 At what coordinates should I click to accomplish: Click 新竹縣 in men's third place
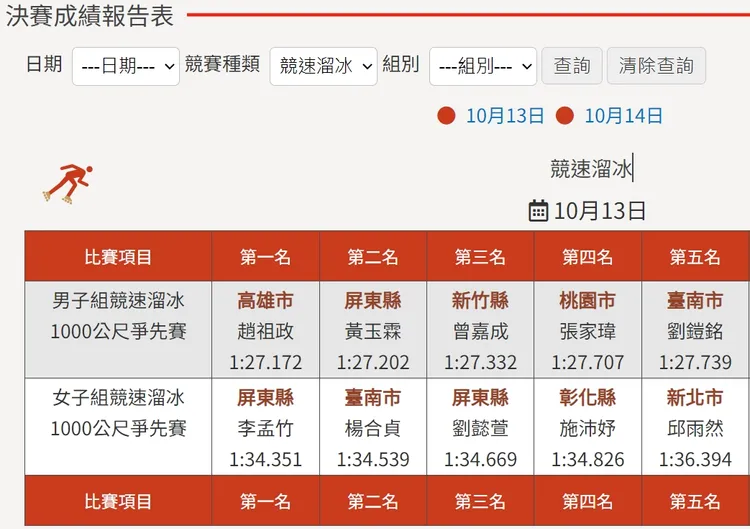tap(480, 301)
